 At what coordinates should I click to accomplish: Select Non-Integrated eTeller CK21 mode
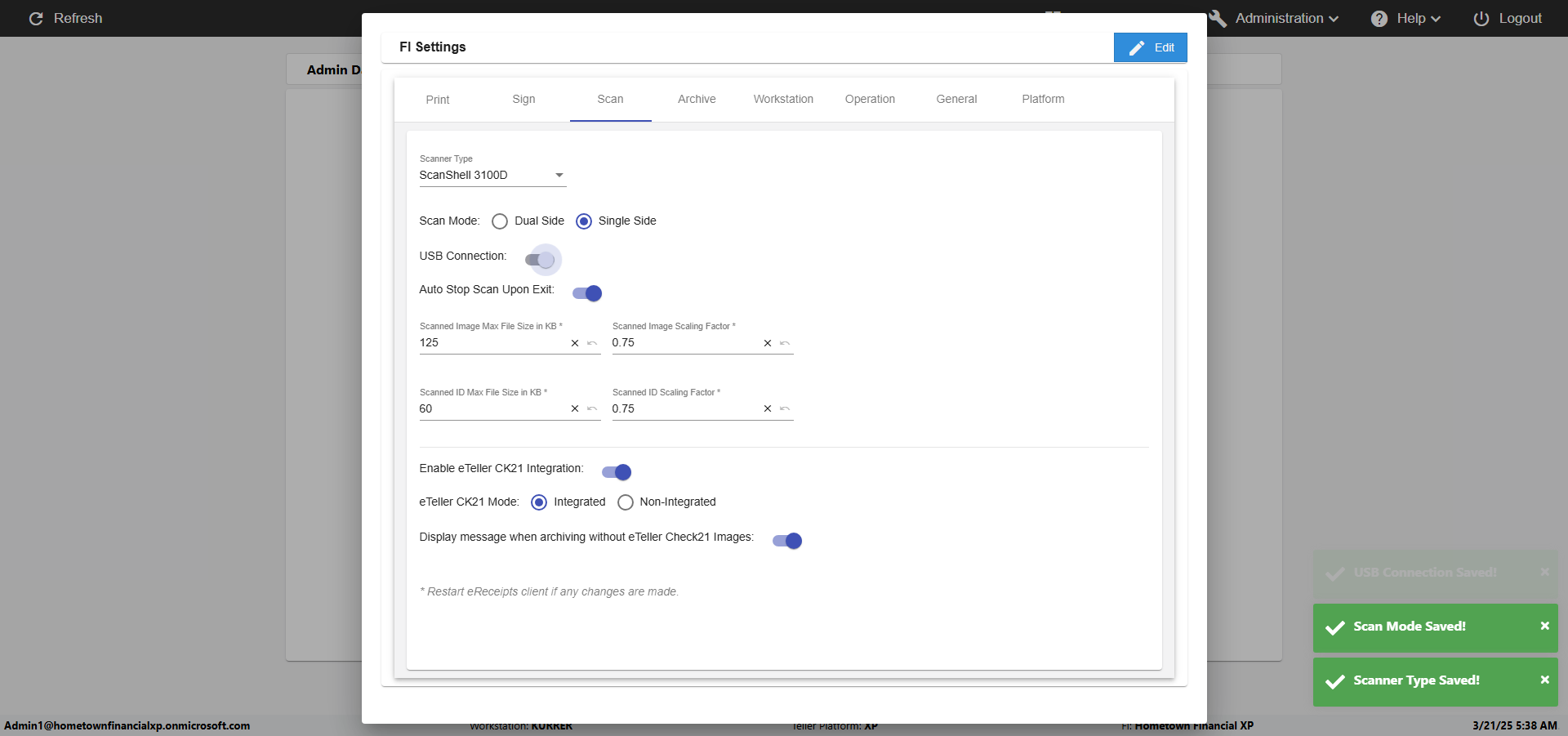pos(626,502)
